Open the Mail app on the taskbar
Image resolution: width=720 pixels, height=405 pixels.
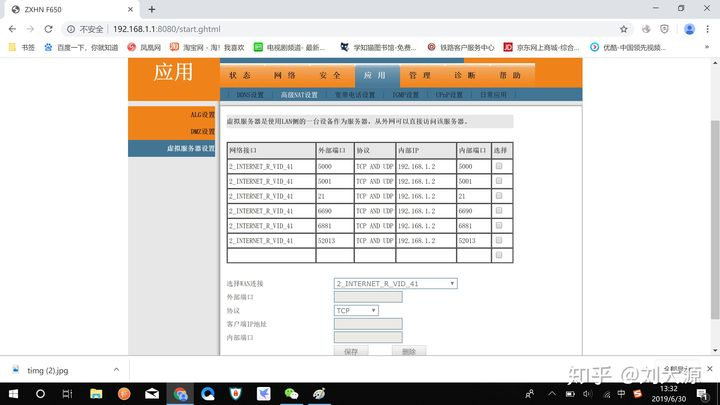152,394
